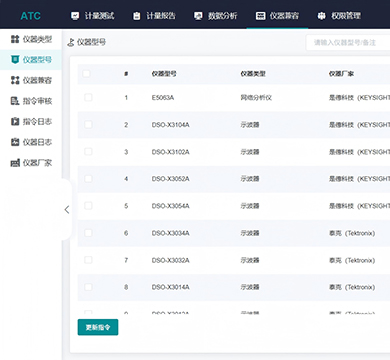
Task: Click the DSO-X3014A model cell
Action: [x=170, y=287]
